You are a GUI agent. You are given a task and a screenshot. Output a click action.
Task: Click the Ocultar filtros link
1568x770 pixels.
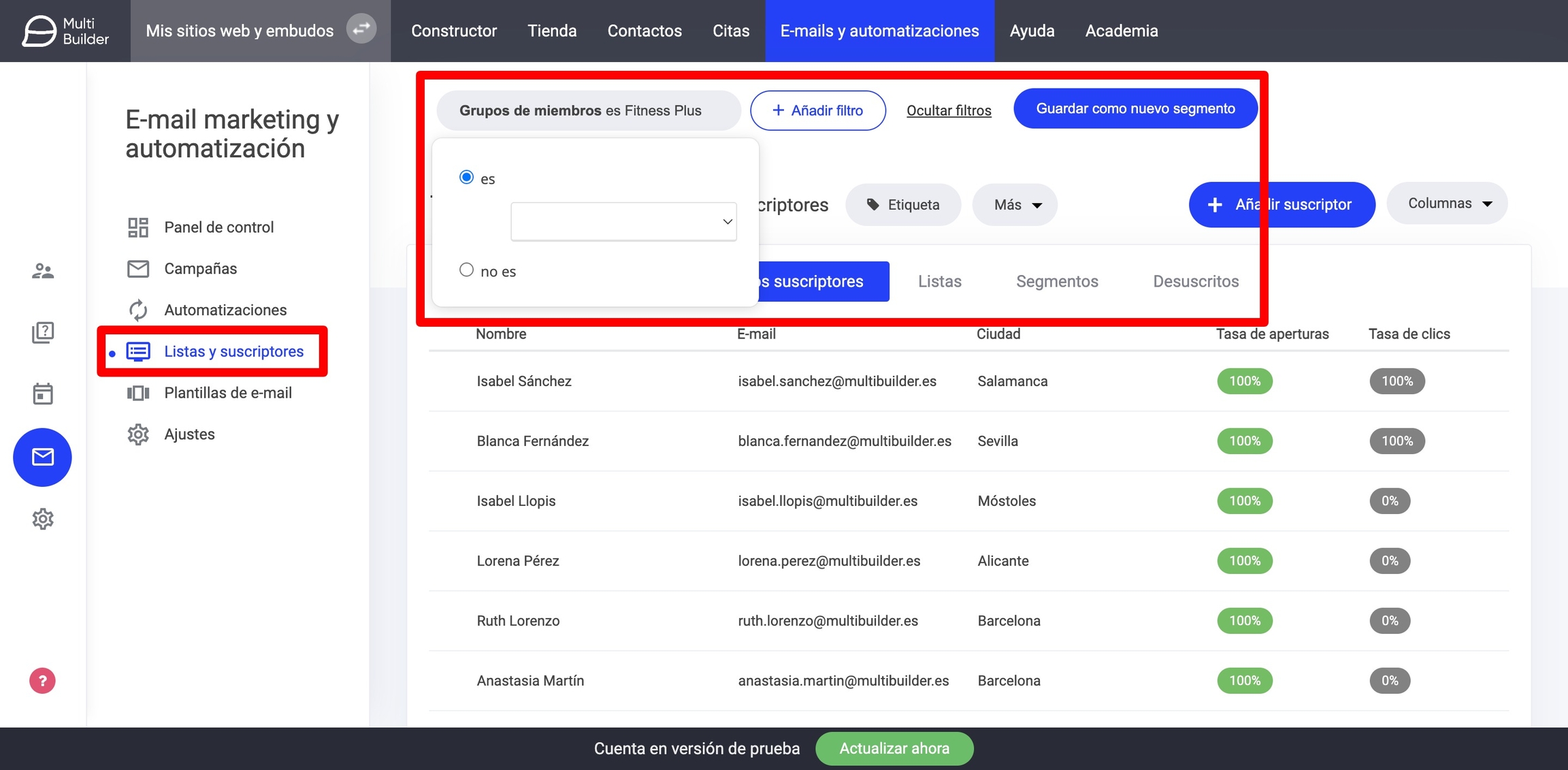(949, 110)
